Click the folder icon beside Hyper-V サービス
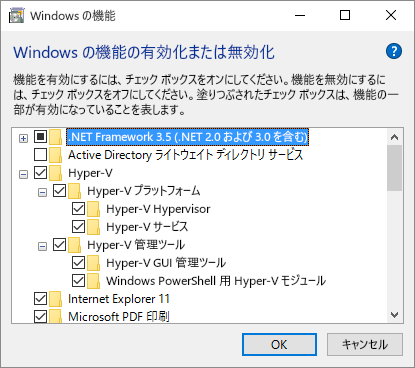Image resolution: width=415 pixels, height=368 pixels. (x=94, y=227)
